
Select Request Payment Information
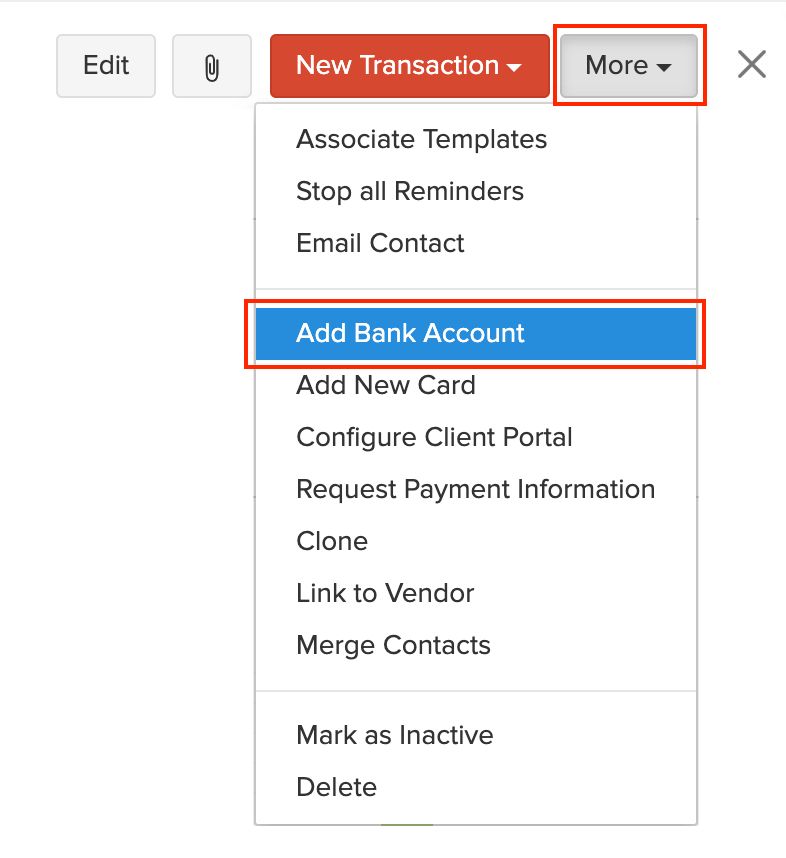click(x=475, y=489)
